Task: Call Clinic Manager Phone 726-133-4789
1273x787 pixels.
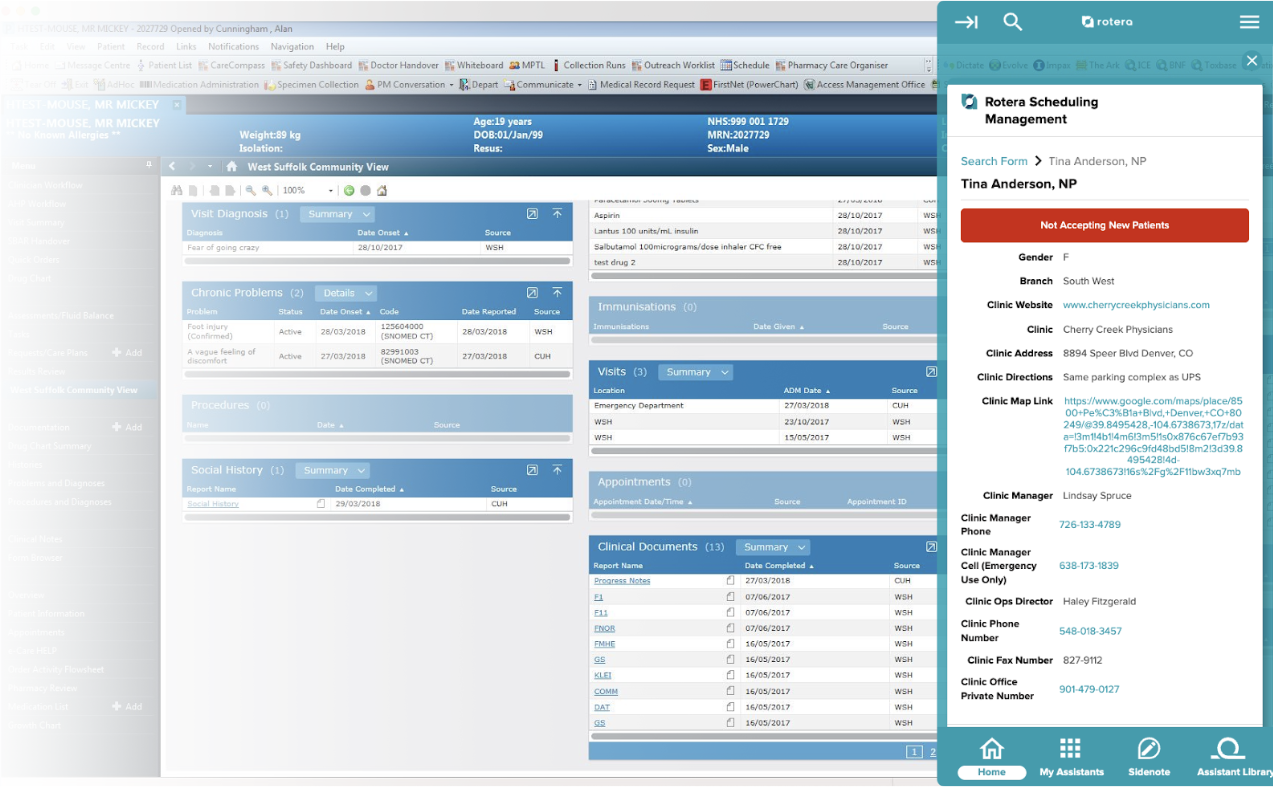Action: point(1090,524)
